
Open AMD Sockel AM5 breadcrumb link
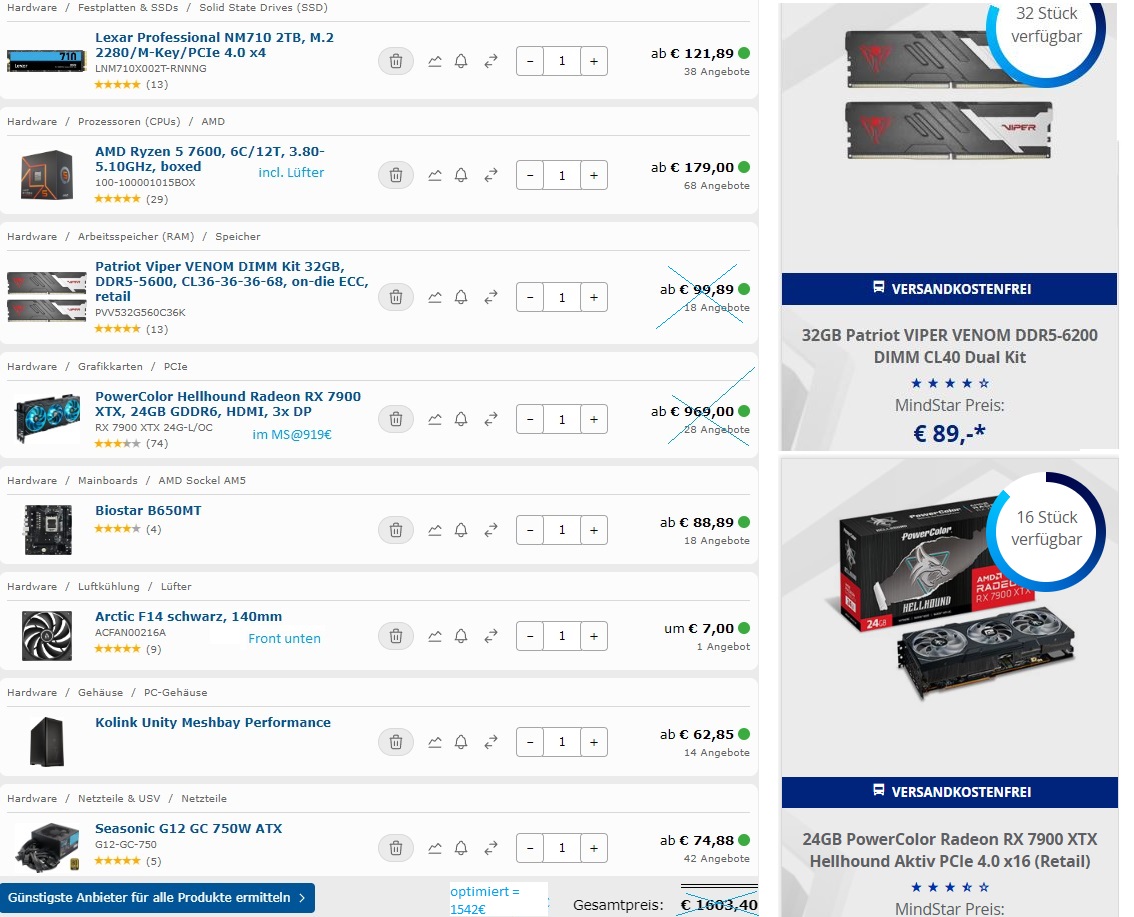click(x=202, y=481)
